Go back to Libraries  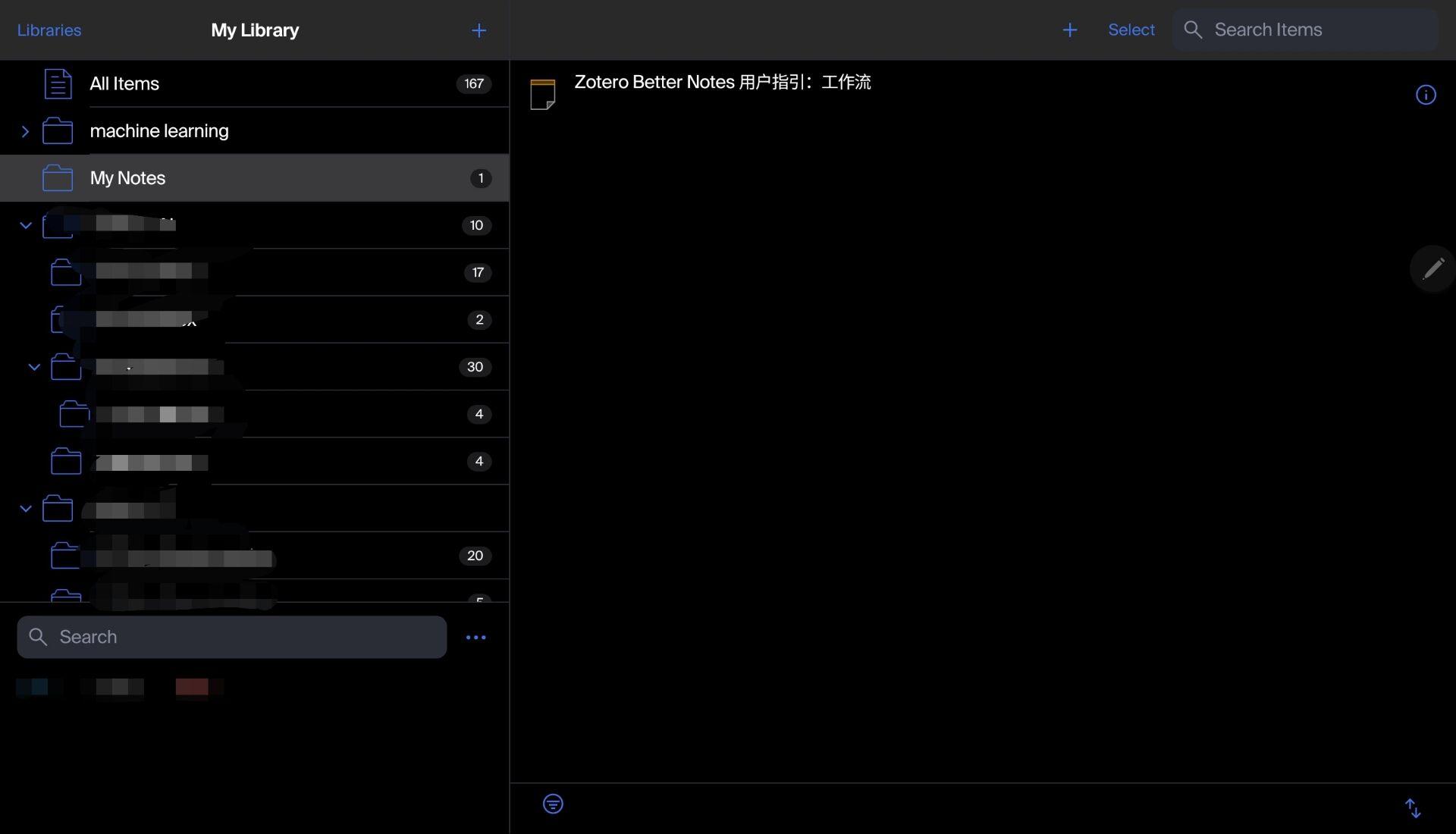coord(49,30)
